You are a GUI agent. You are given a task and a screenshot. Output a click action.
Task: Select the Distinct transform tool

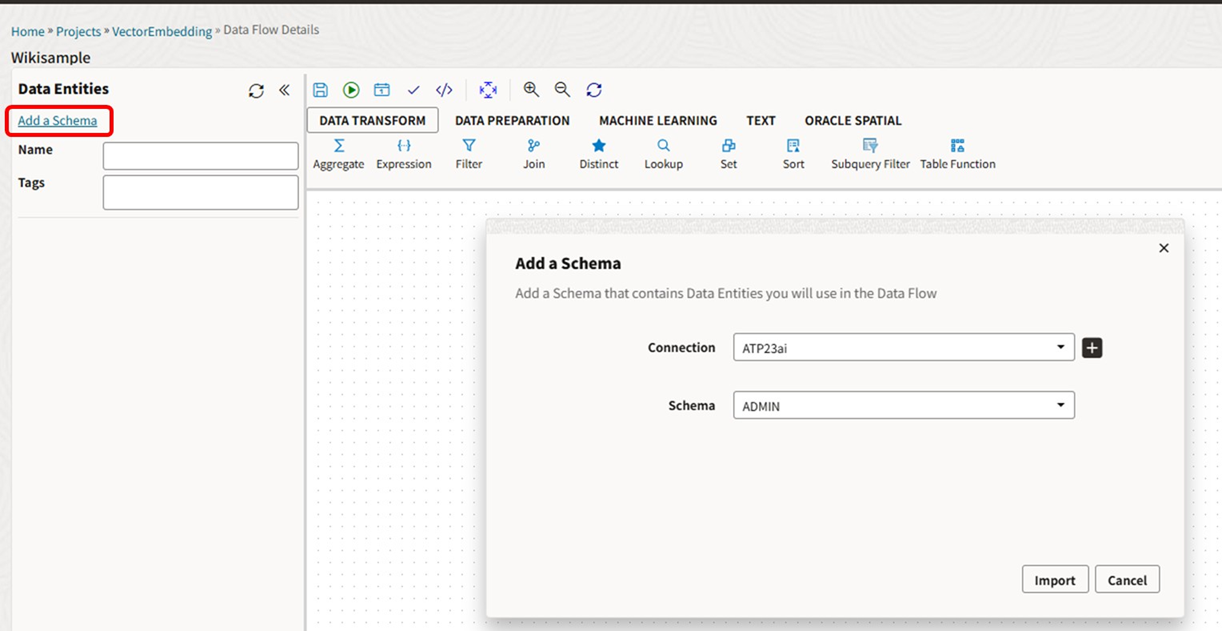coord(599,154)
